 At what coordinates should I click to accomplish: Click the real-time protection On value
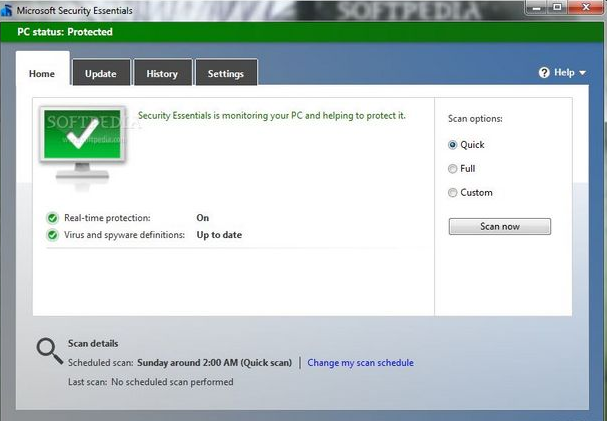click(x=202, y=218)
